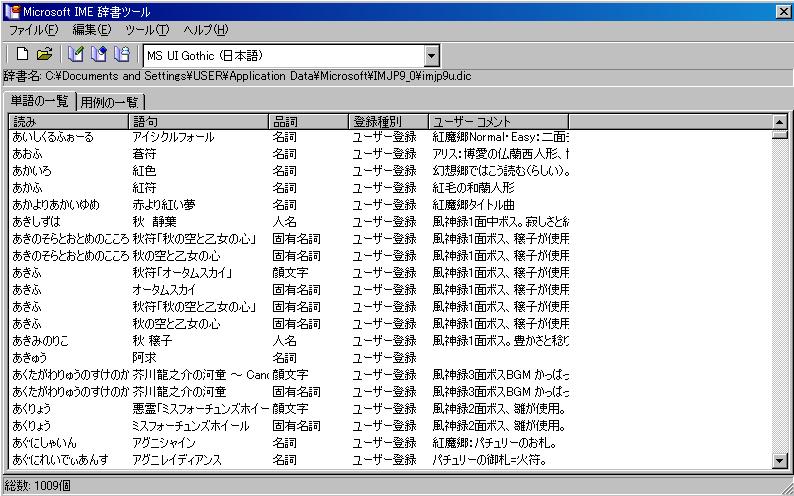
Task: Select the あぐにしゃいん reading entry
Action: click(44, 443)
